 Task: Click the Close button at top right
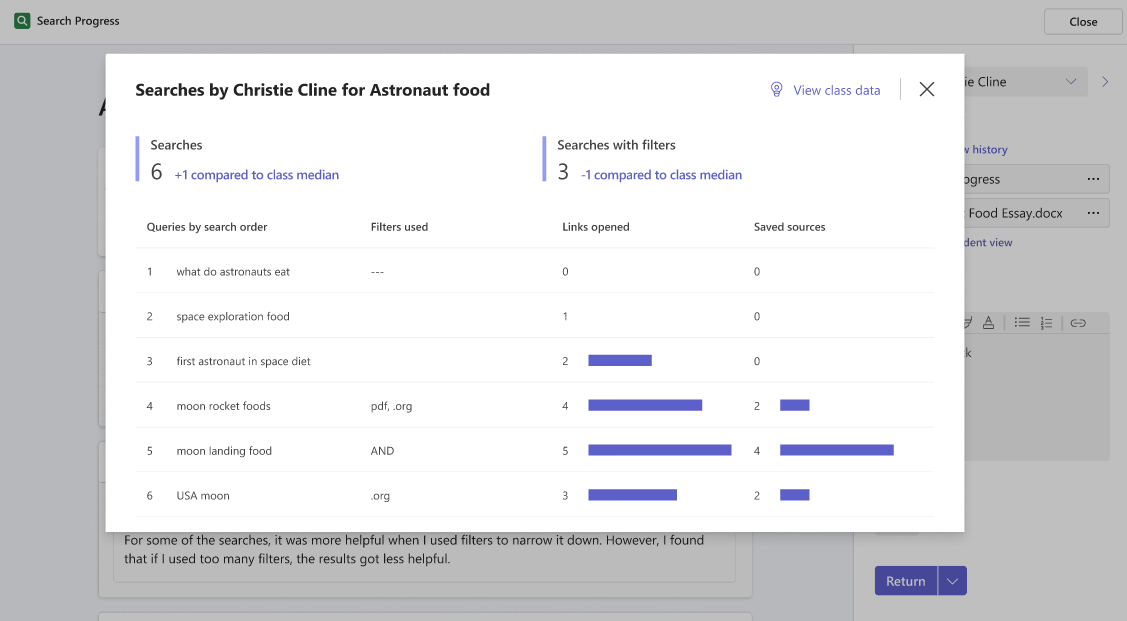(1083, 21)
